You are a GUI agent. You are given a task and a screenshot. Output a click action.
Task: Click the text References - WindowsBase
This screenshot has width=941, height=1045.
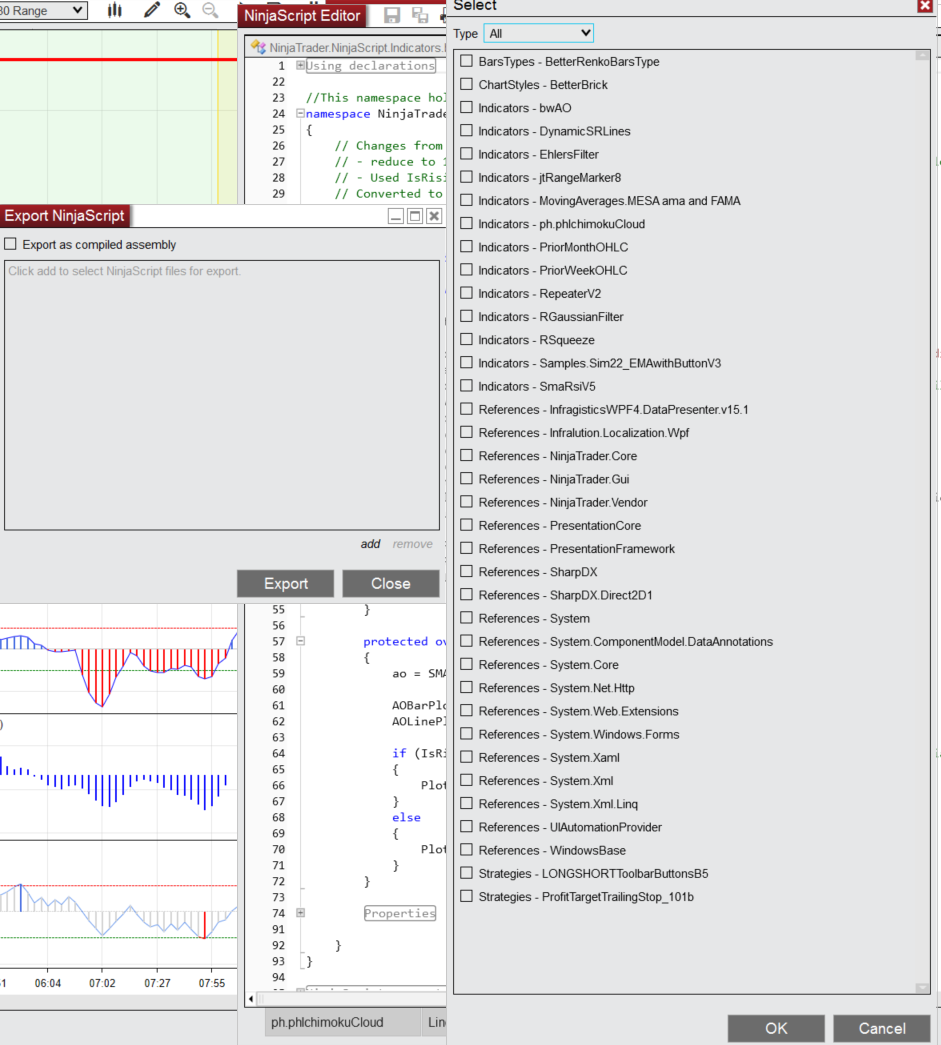[x=552, y=850]
